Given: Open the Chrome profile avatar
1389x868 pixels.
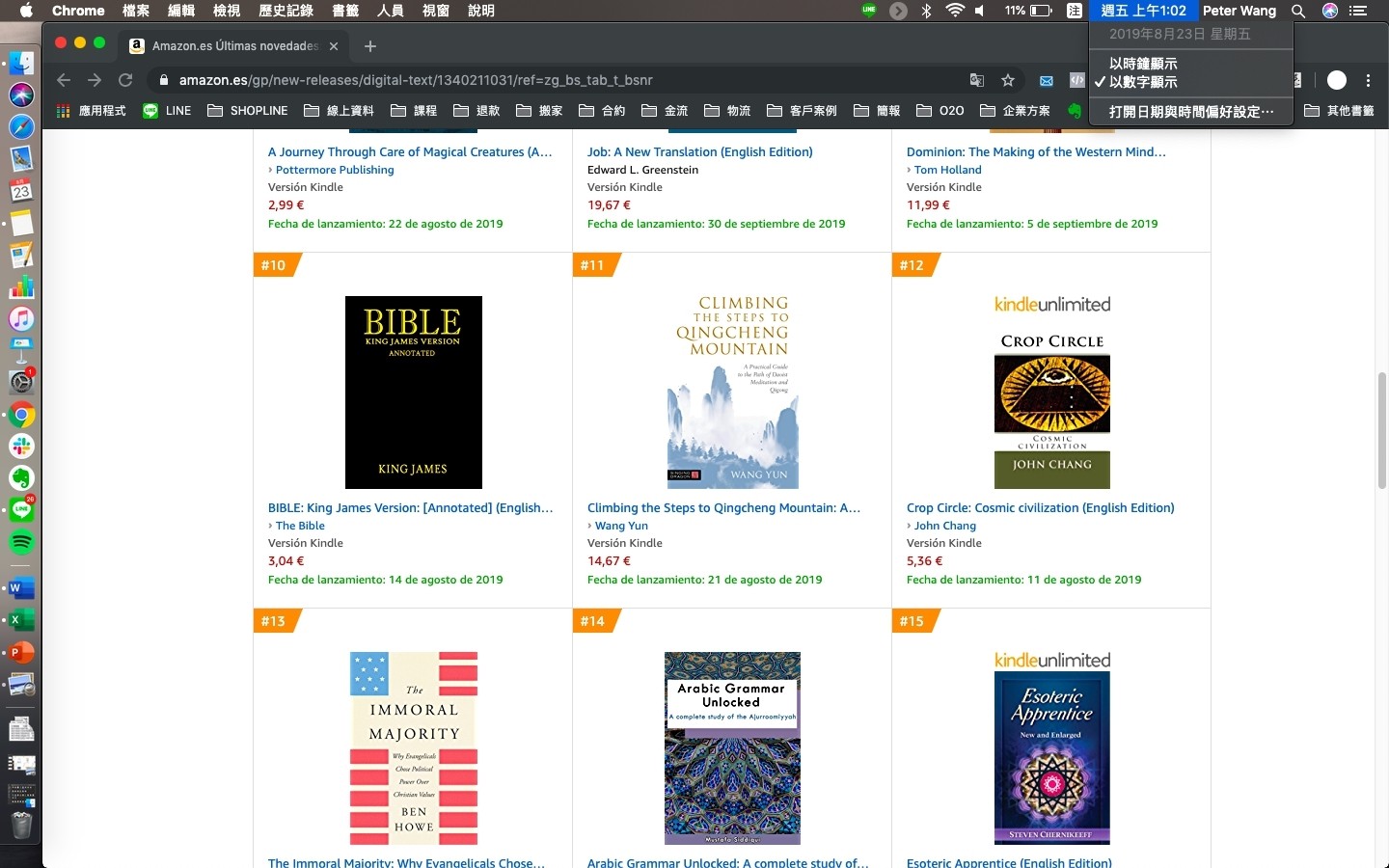Looking at the screenshot, I should click(x=1337, y=80).
